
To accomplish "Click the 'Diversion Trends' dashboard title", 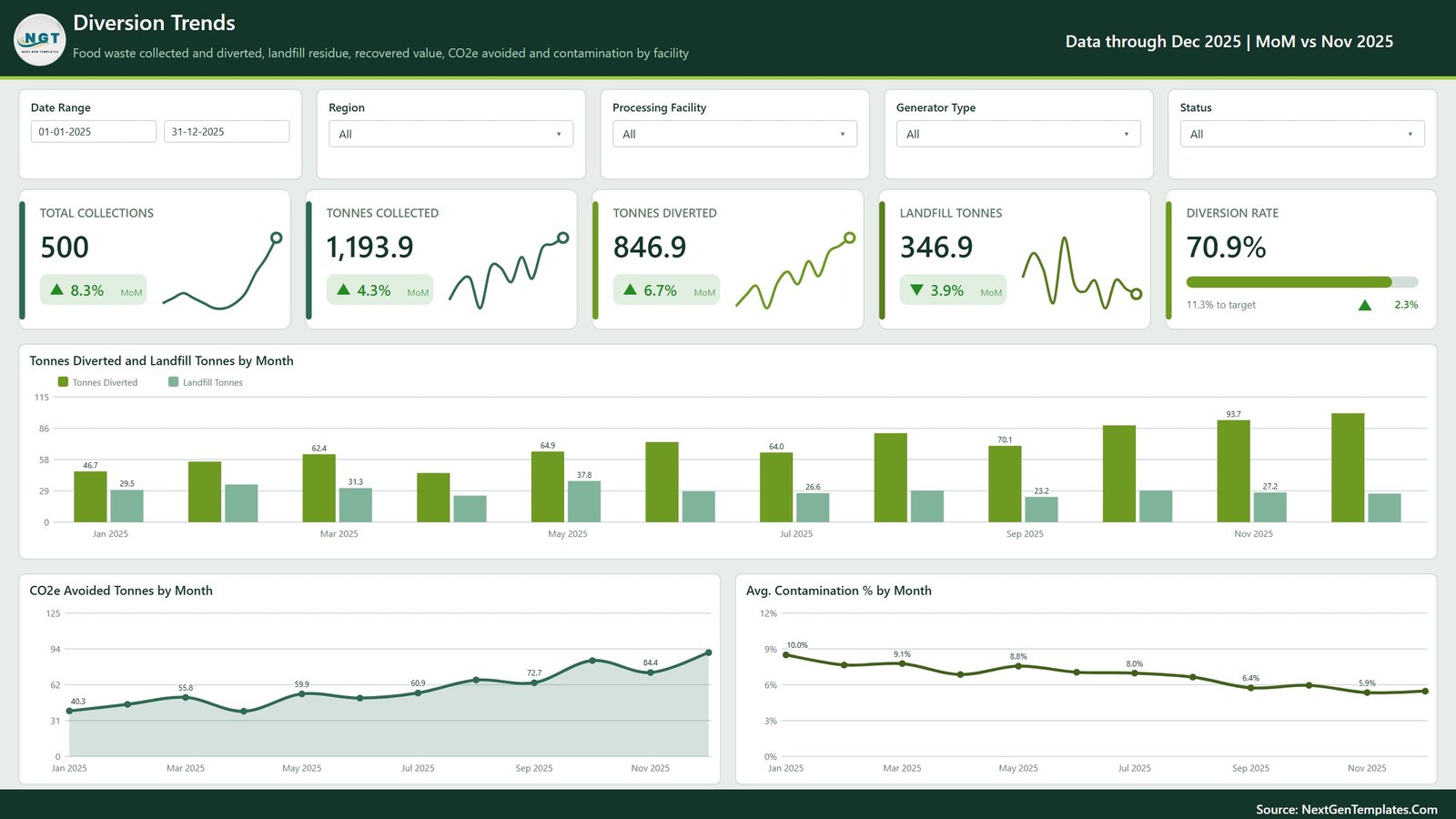I will click(154, 23).
